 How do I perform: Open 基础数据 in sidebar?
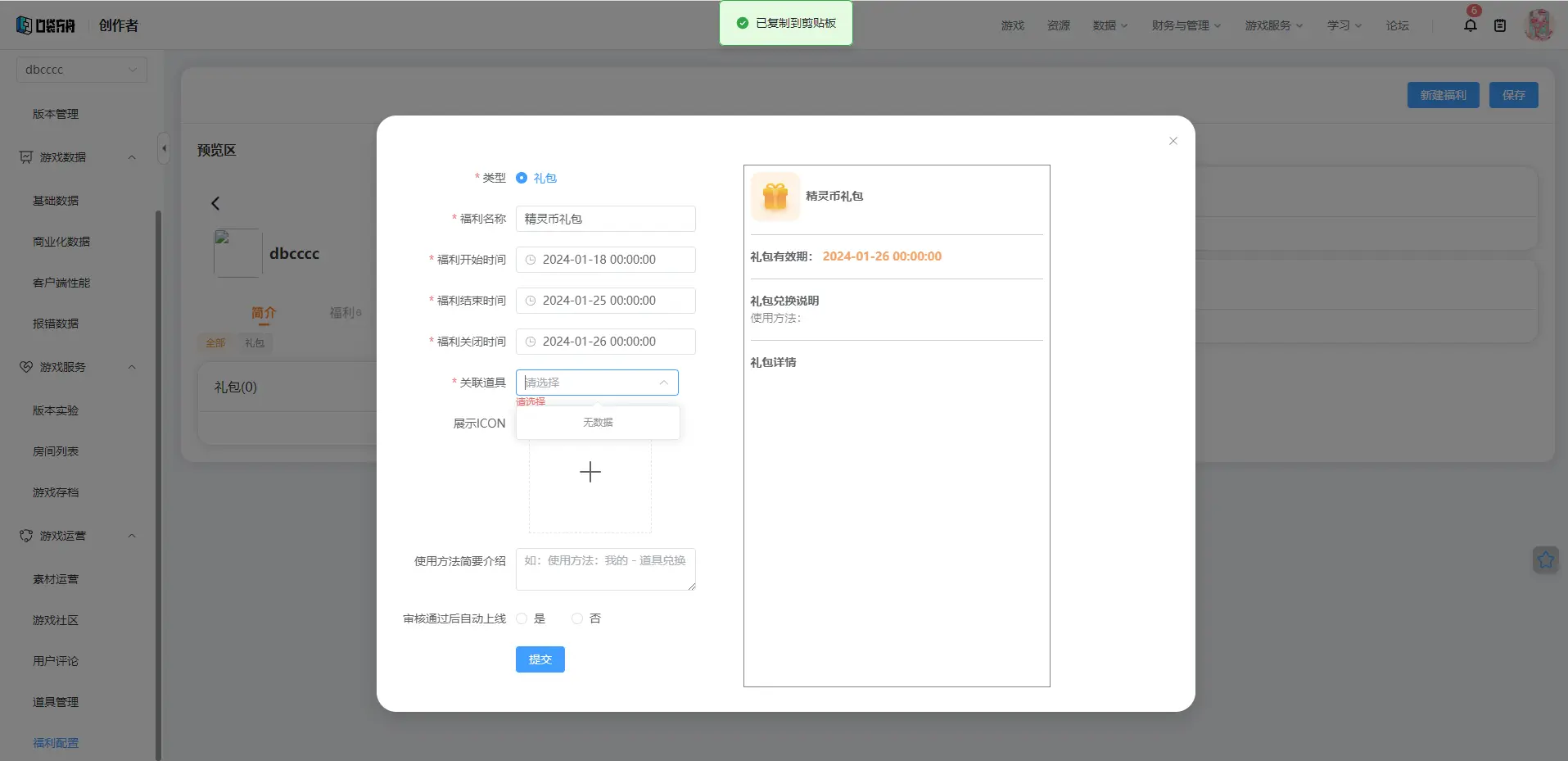coord(56,201)
